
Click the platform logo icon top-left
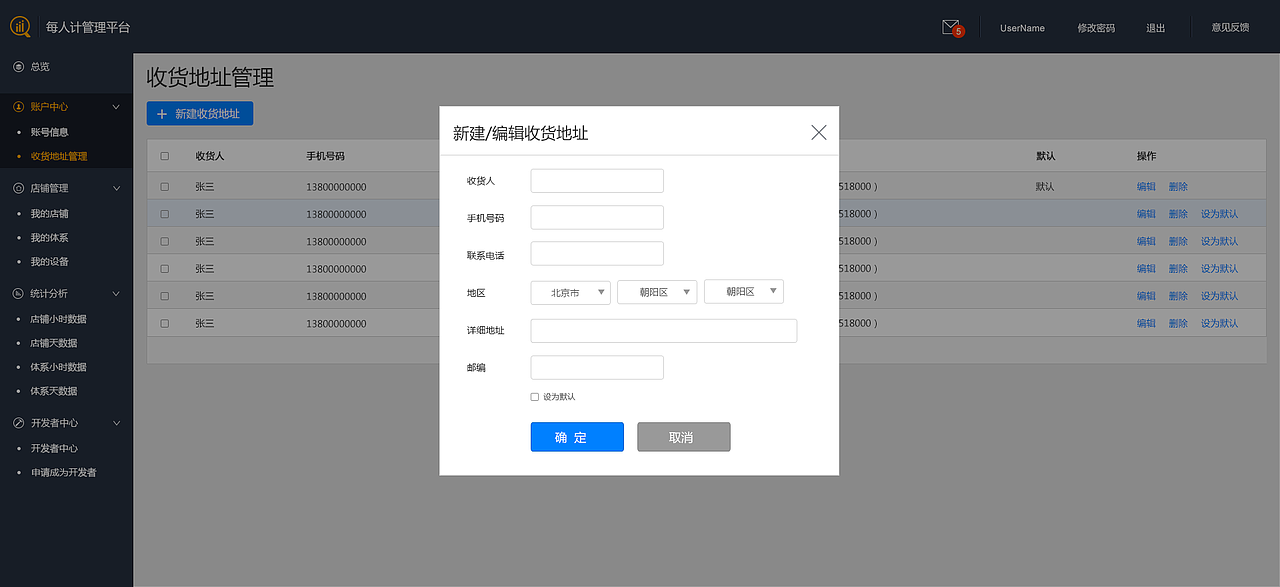click(x=20, y=27)
